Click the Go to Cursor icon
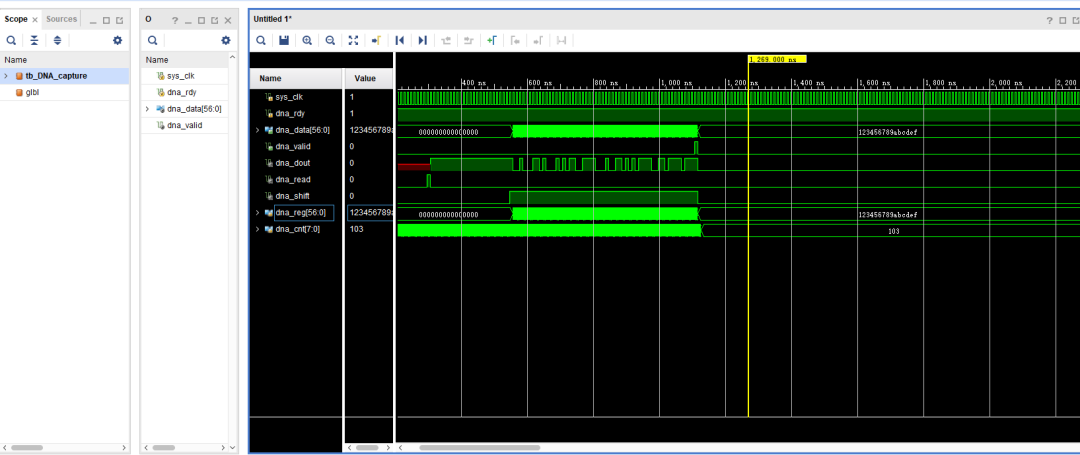The width and height of the screenshot is (1080, 455). [377, 40]
